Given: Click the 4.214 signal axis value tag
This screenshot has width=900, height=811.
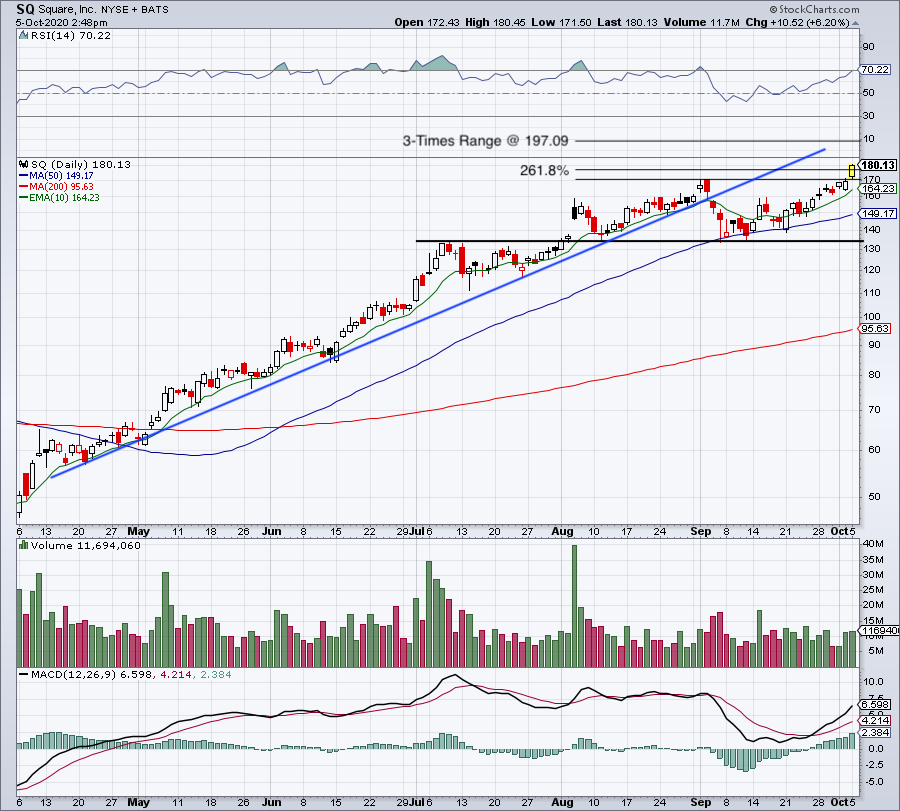Looking at the screenshot, I should (875, 720).
